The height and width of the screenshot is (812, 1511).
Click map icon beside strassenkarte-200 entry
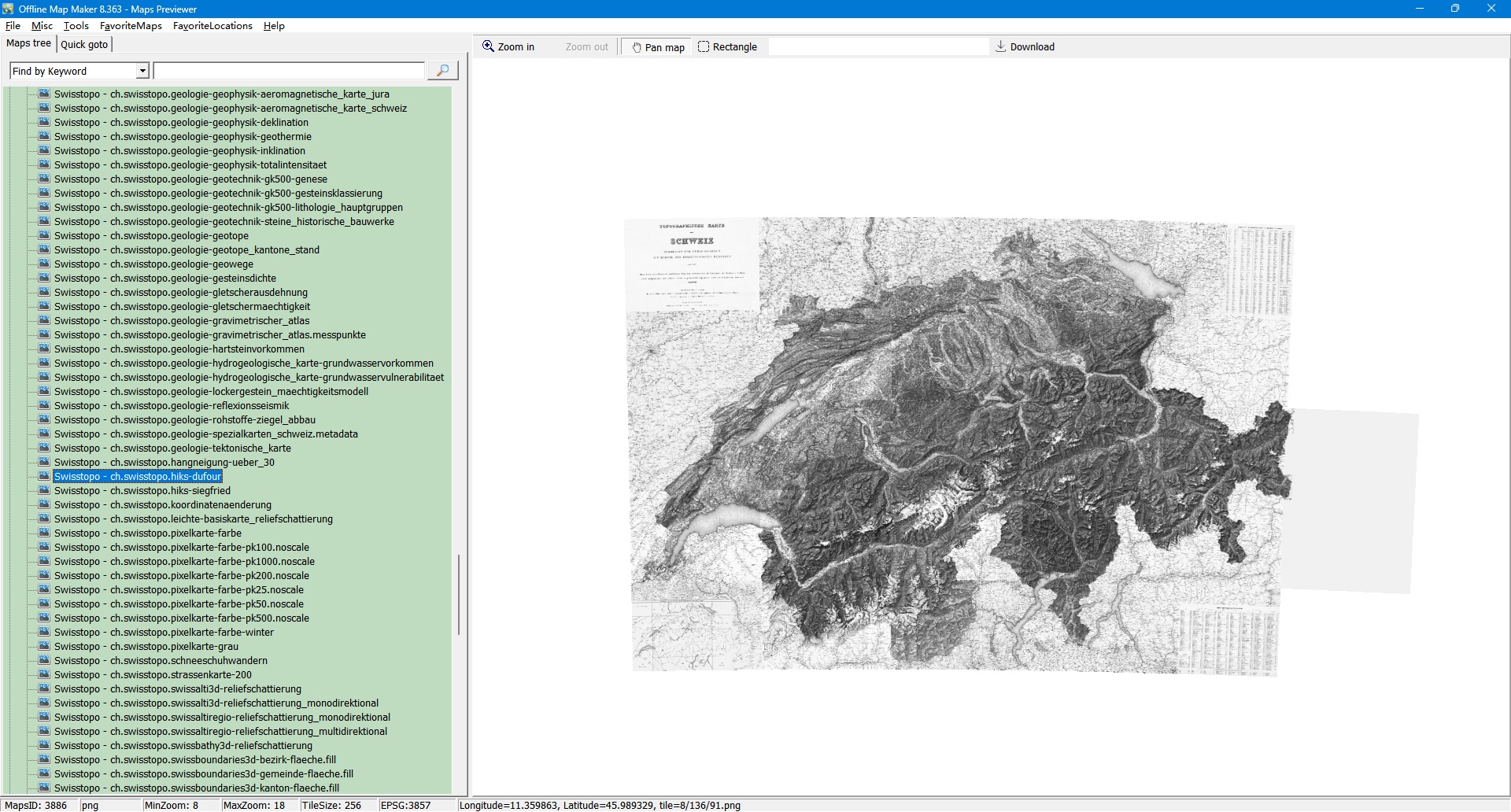44,674
